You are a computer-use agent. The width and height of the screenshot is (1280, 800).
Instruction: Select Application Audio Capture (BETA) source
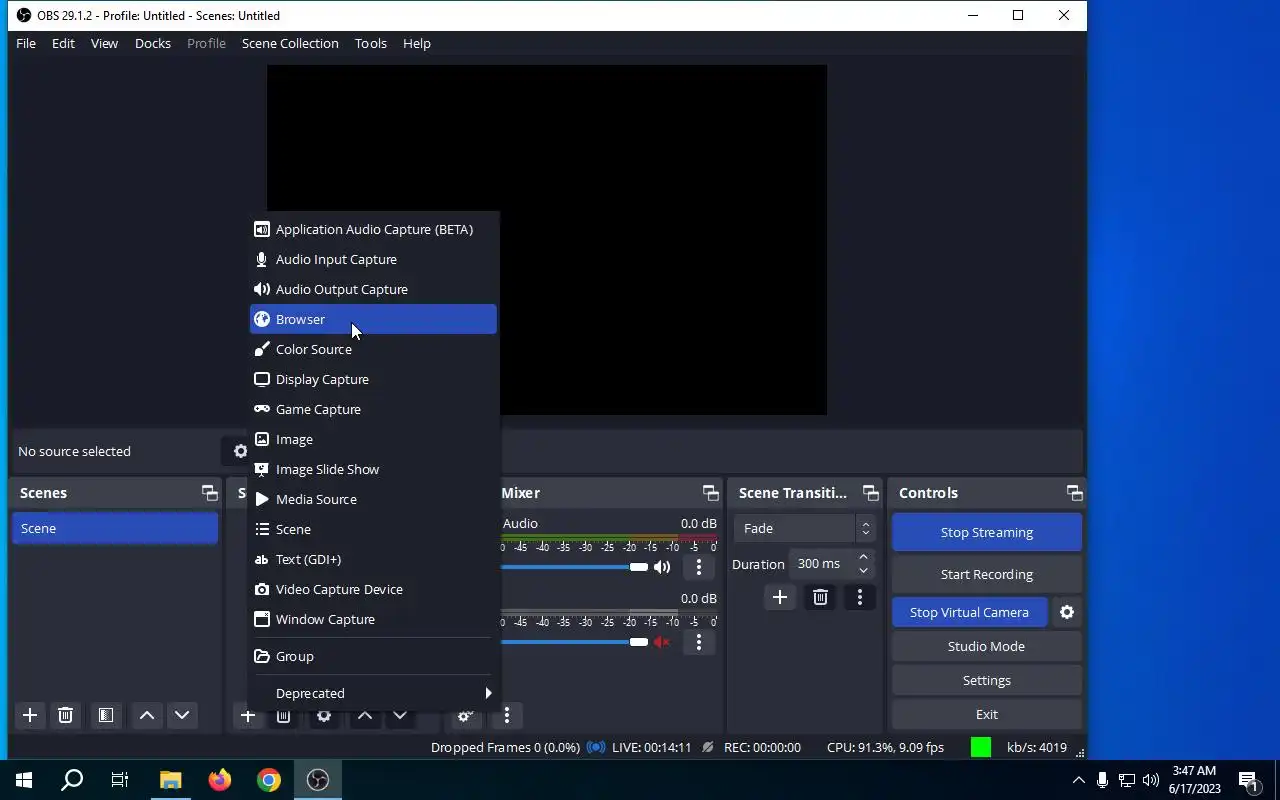373,229
